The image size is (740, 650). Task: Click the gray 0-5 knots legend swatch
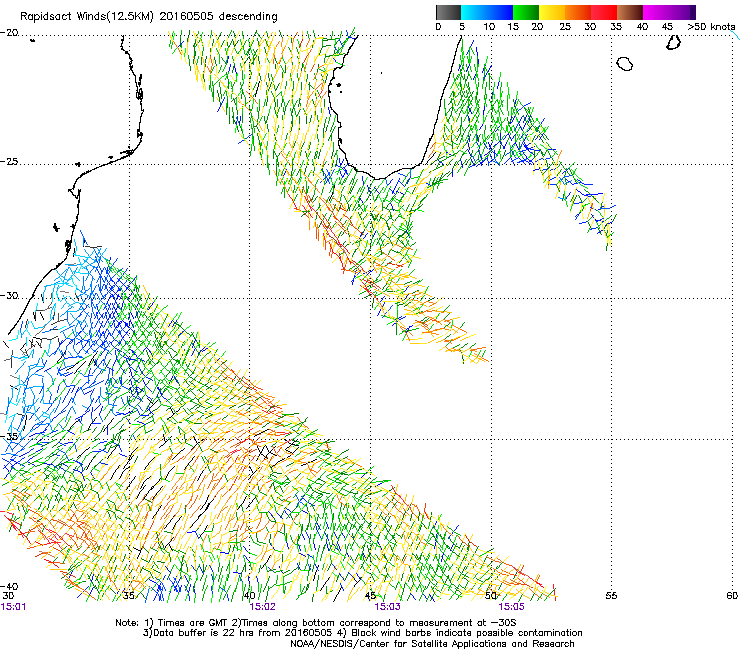click(449, 12)
